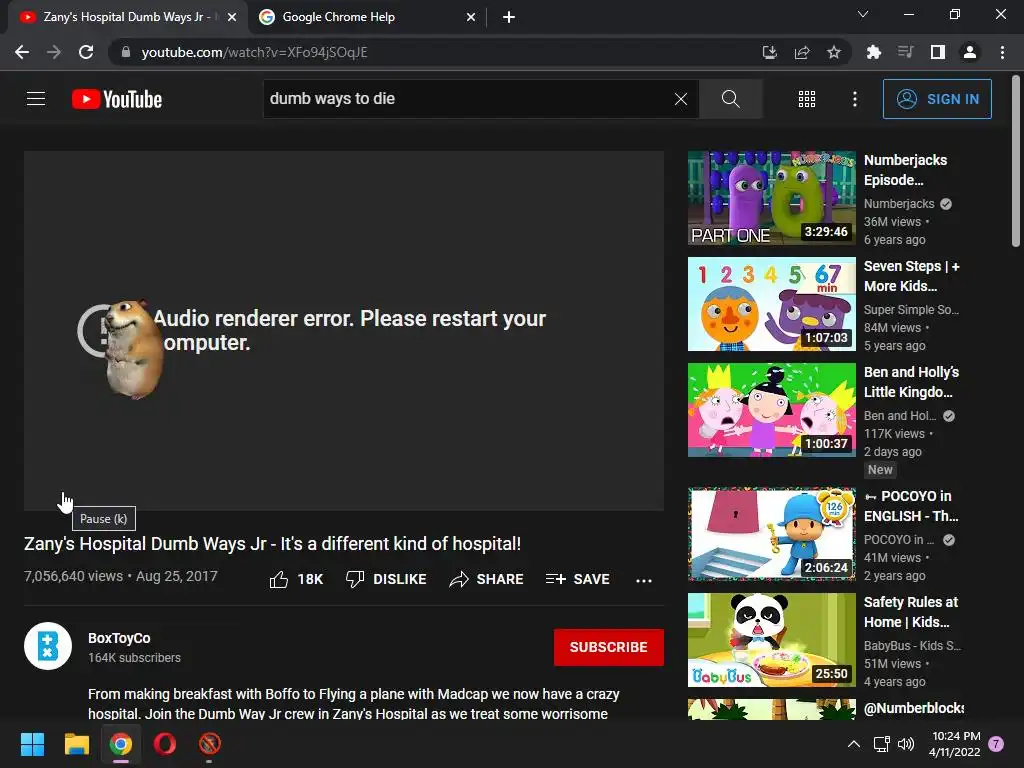
Task: View site information lock icon
Action: [126, 52]
